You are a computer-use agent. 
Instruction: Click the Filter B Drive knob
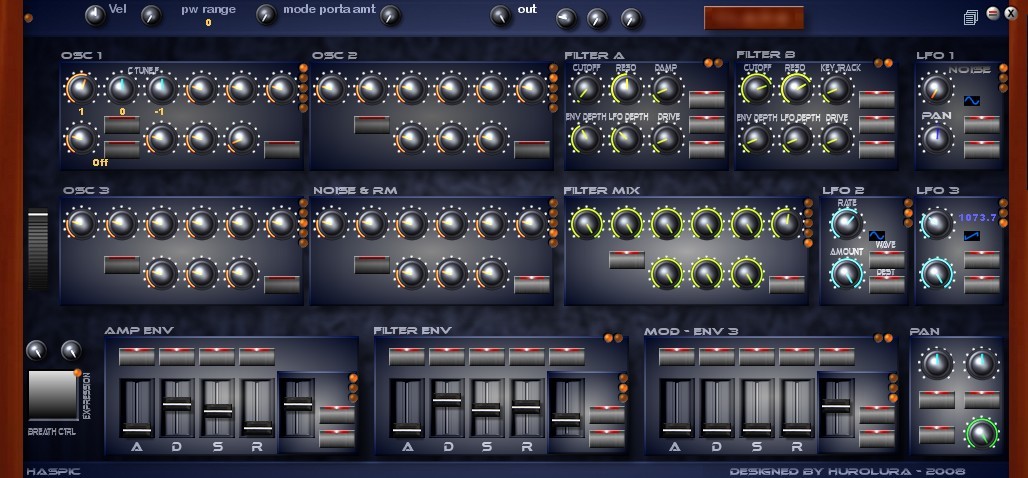(x=836, y=139)
